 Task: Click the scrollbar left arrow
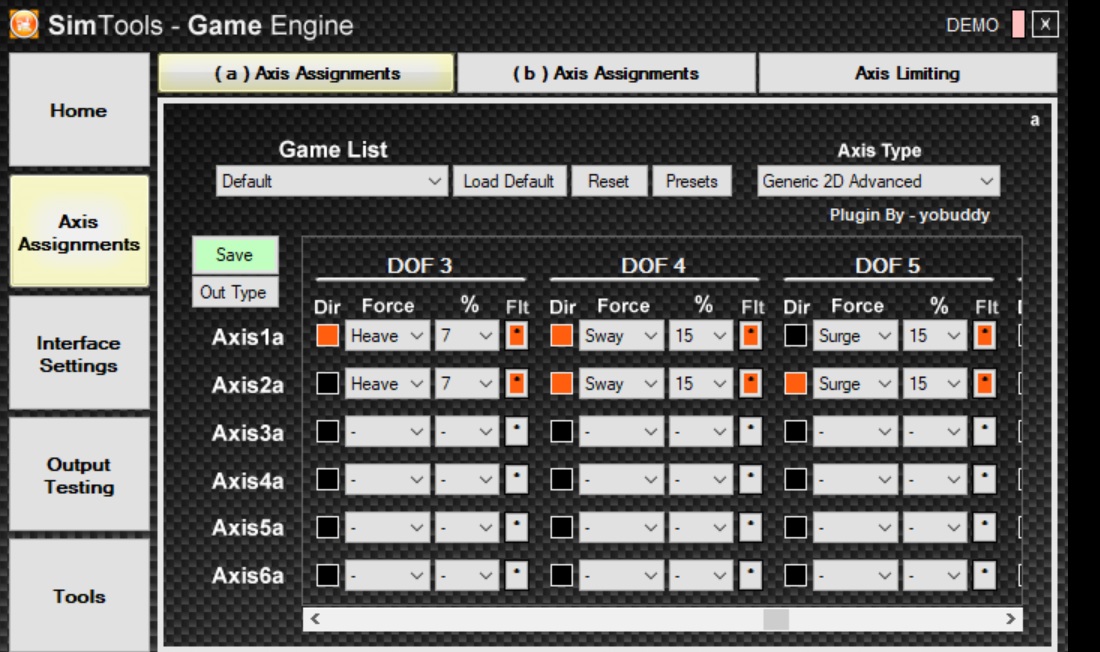(x=315, y=619)
